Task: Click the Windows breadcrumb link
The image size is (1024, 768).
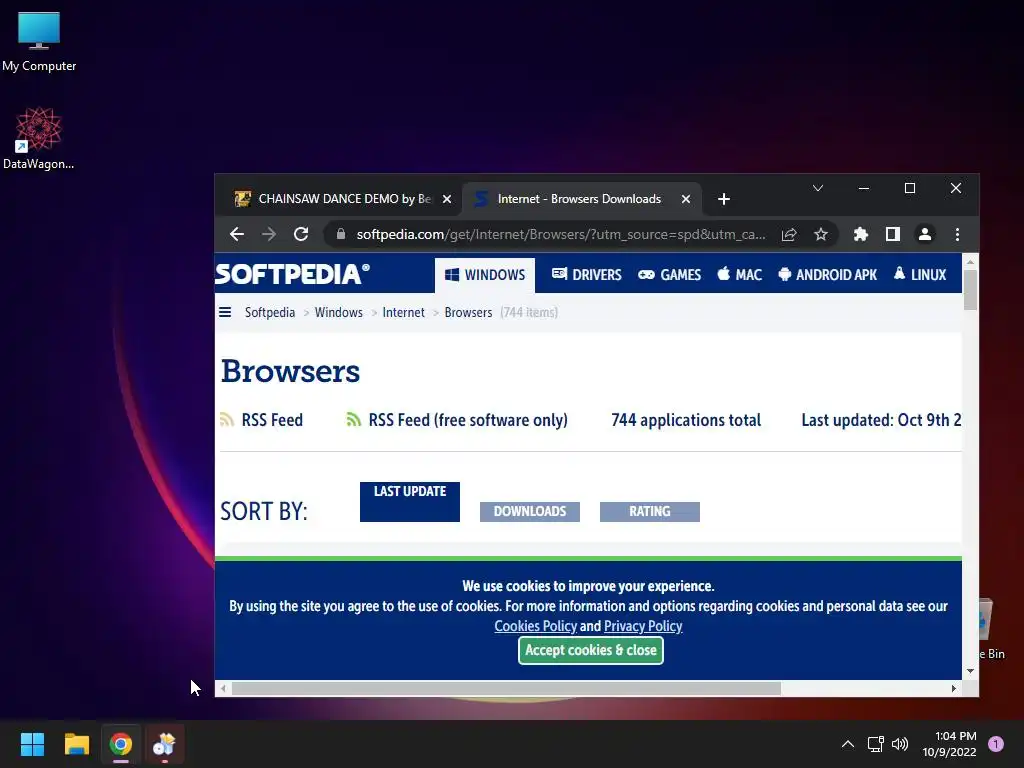Action: (338, 312)
